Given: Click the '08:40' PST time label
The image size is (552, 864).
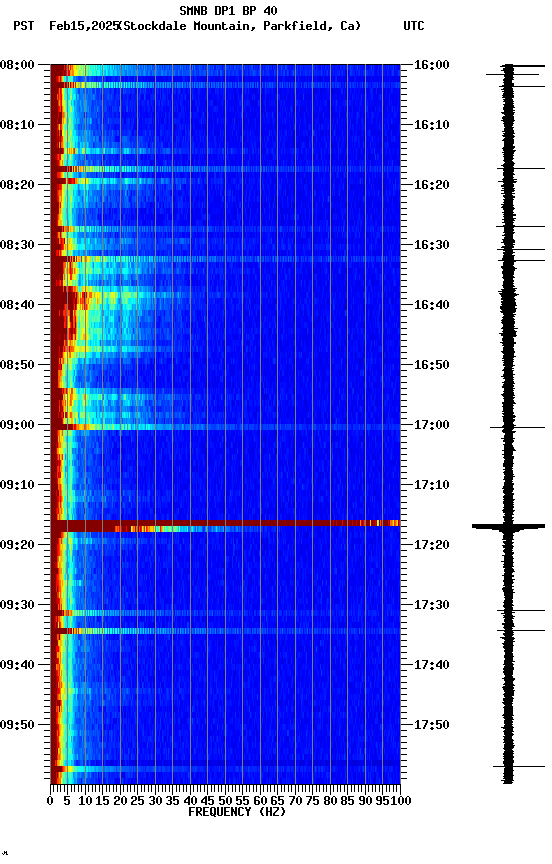Looking at the screenshot, I should (x=17, y=305).
